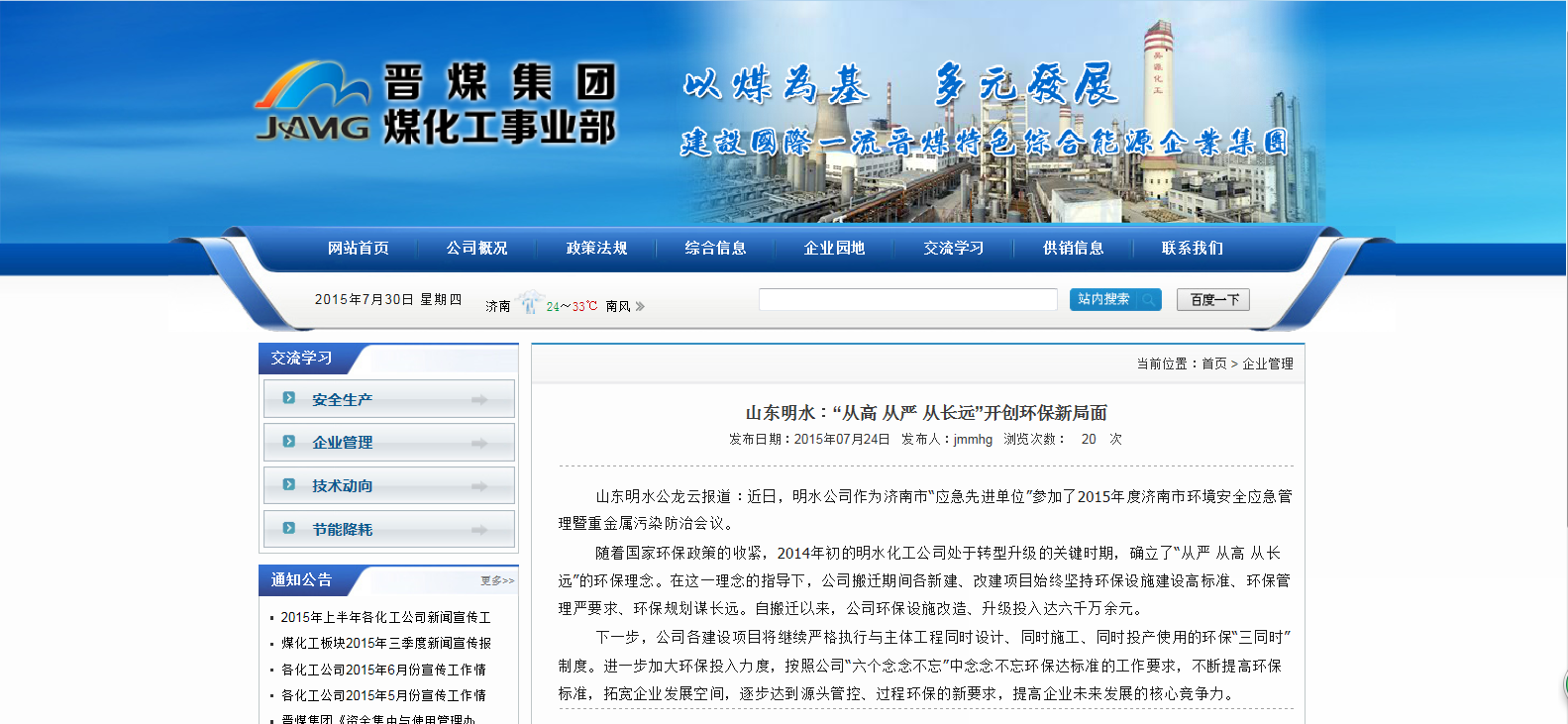Select 政策法规 in the navigation bar
1568x724 pixels.
pyautogui.click(x=596, y=249)
